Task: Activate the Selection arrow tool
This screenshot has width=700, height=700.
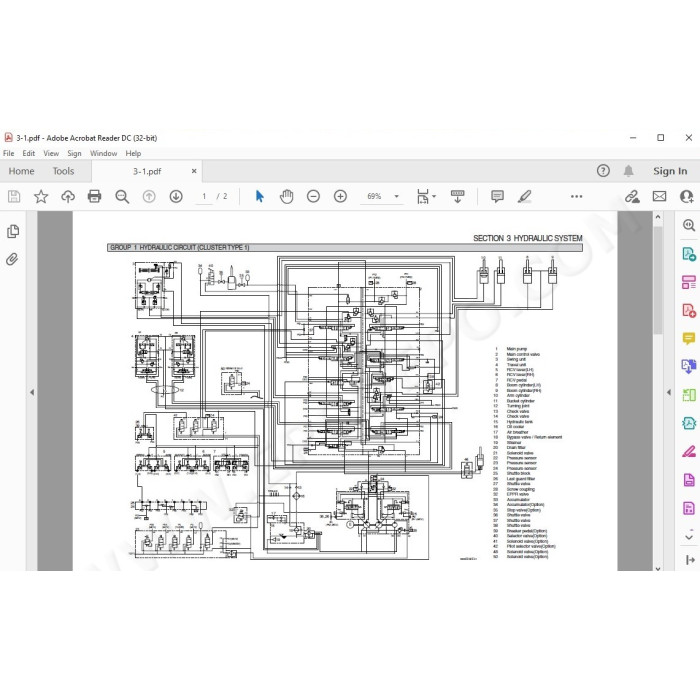Action: tap(259, 196)
